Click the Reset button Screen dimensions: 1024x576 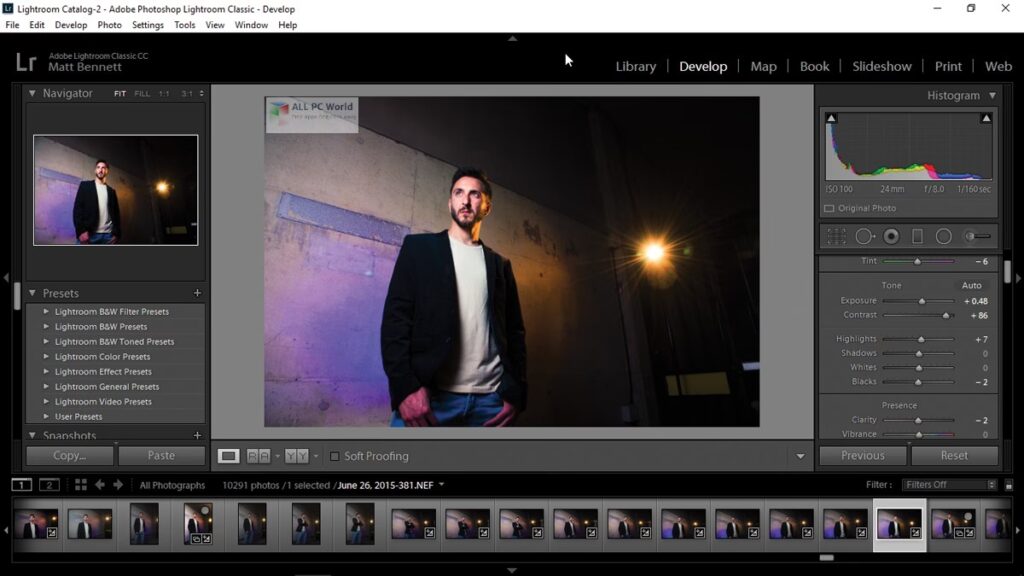tap(954, 456)
